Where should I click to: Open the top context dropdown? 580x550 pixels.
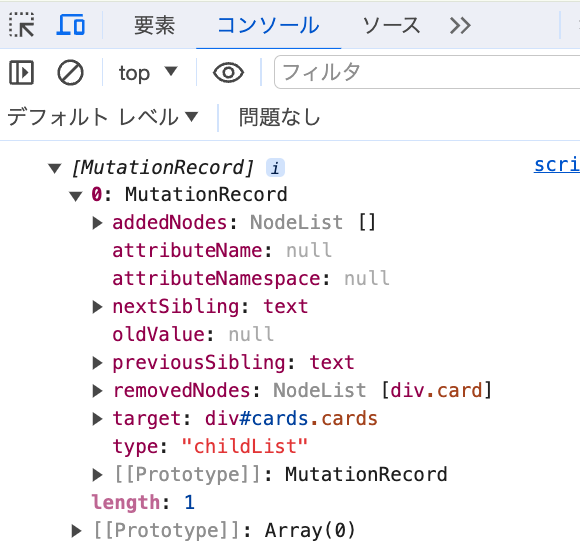coord(148,72)
